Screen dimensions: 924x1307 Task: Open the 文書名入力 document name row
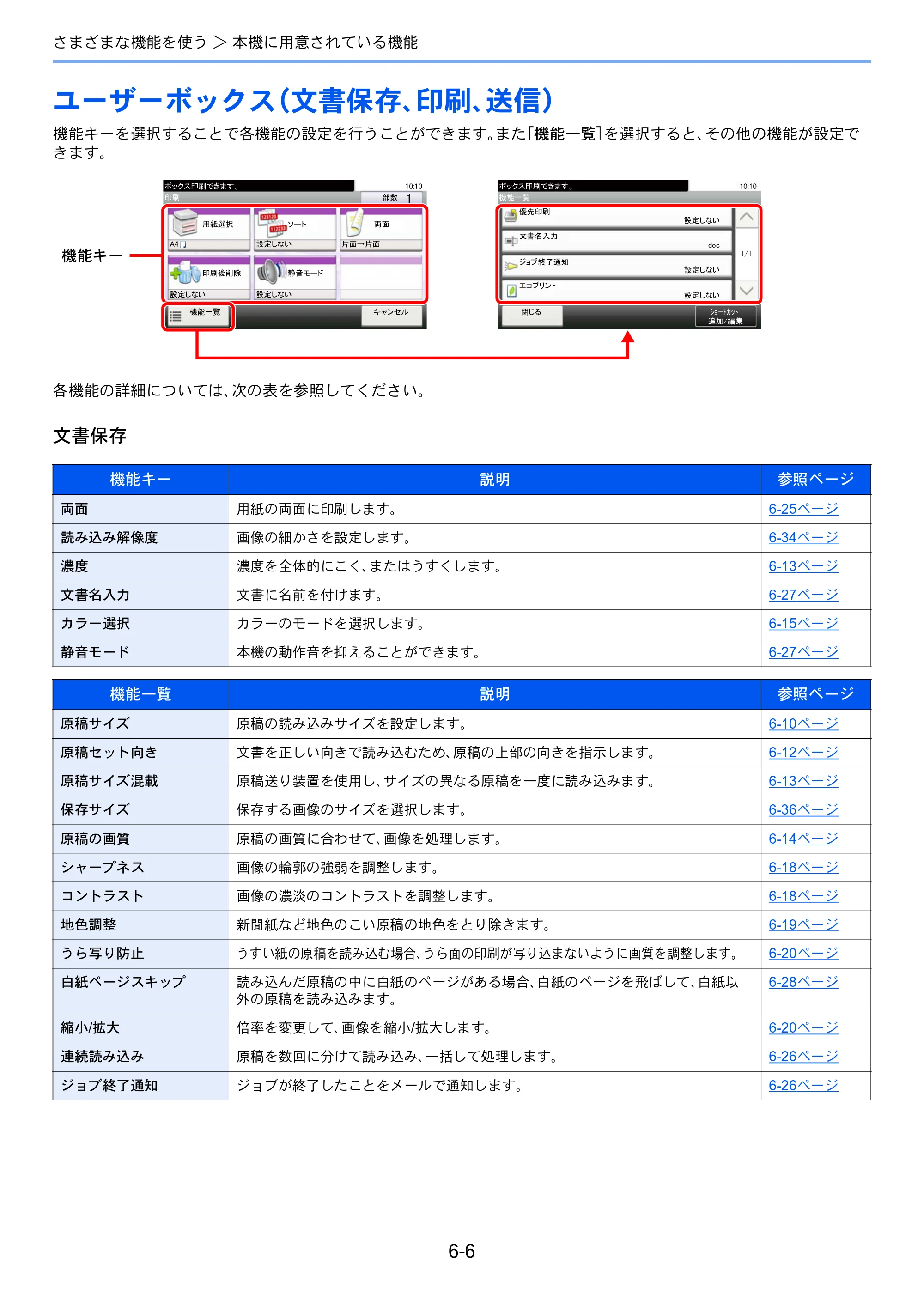click(x=616, y=241)
